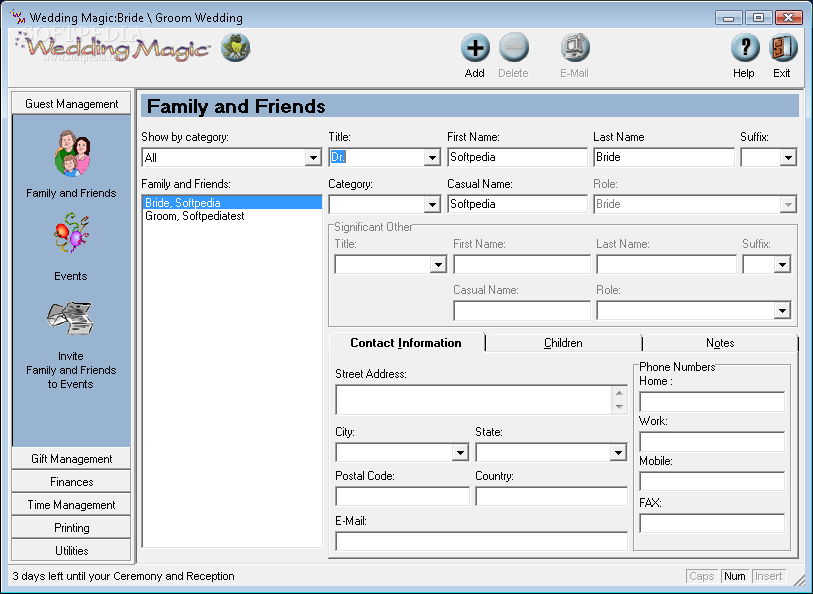813x594 pixels.
Task: Click the Street Address text box
Action: point(474,400)
